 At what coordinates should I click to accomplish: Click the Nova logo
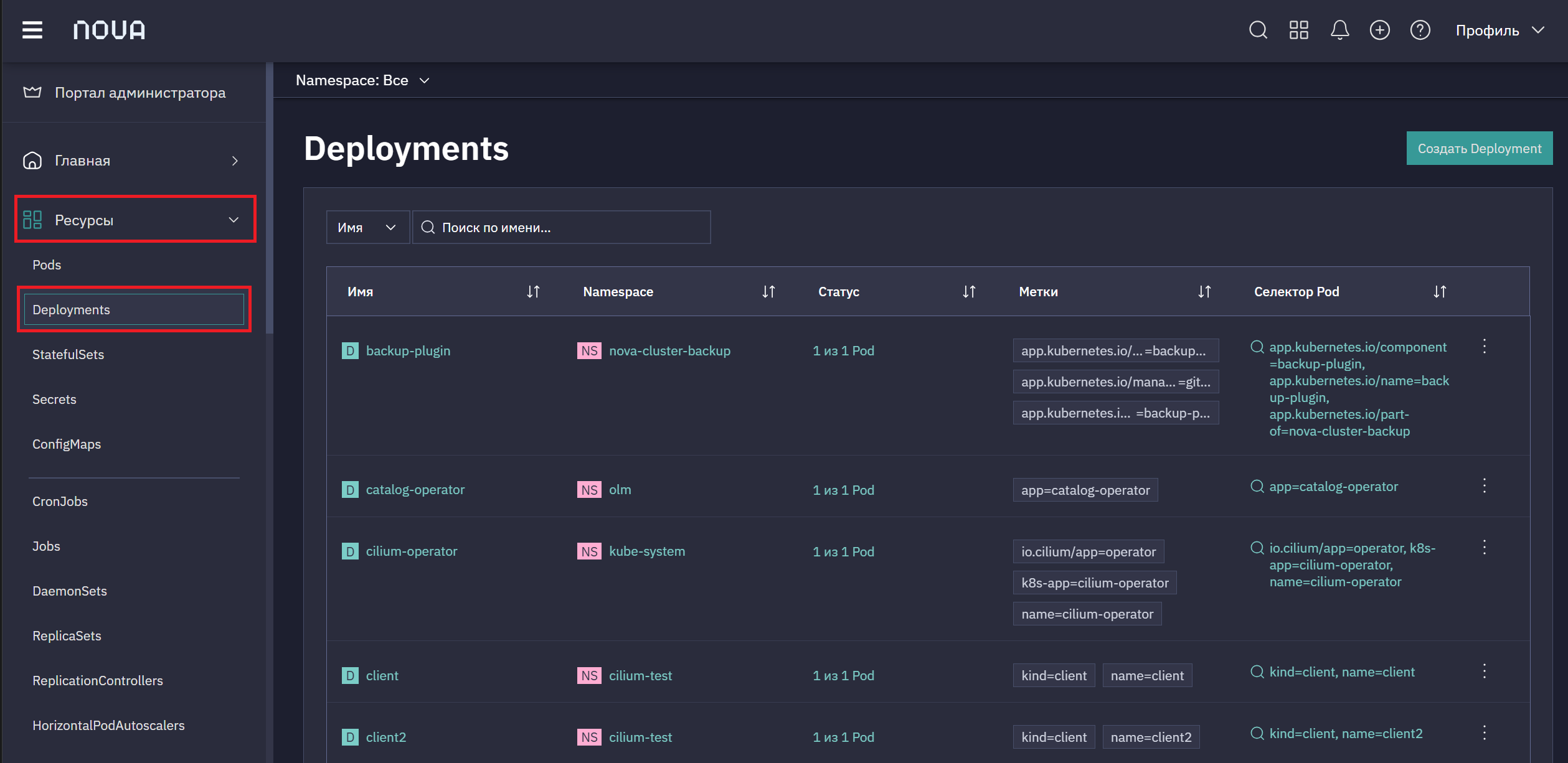pos(109,30)
